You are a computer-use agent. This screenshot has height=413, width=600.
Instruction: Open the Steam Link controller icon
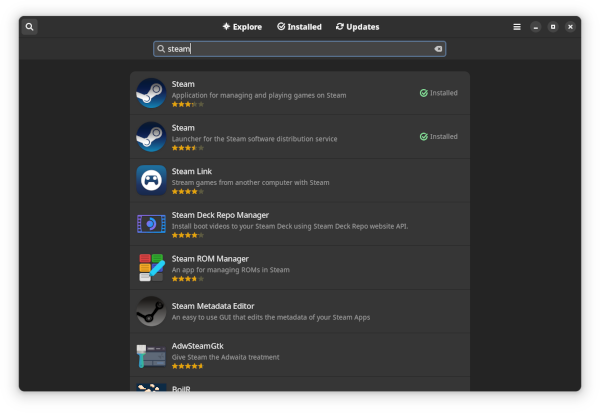point(151,180)
